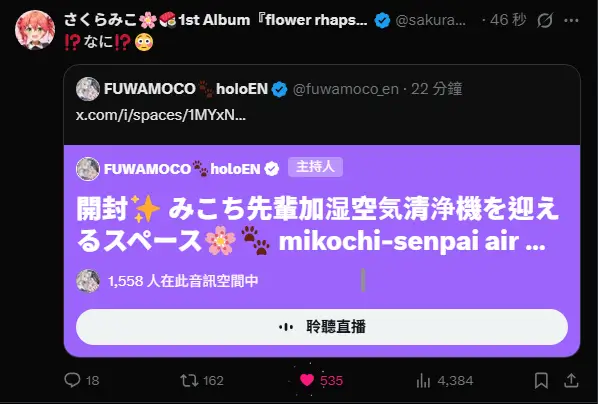Click the Grok slashed-circle icon
The width and height of the screenshot is (598, 404).
click(545, 20)
